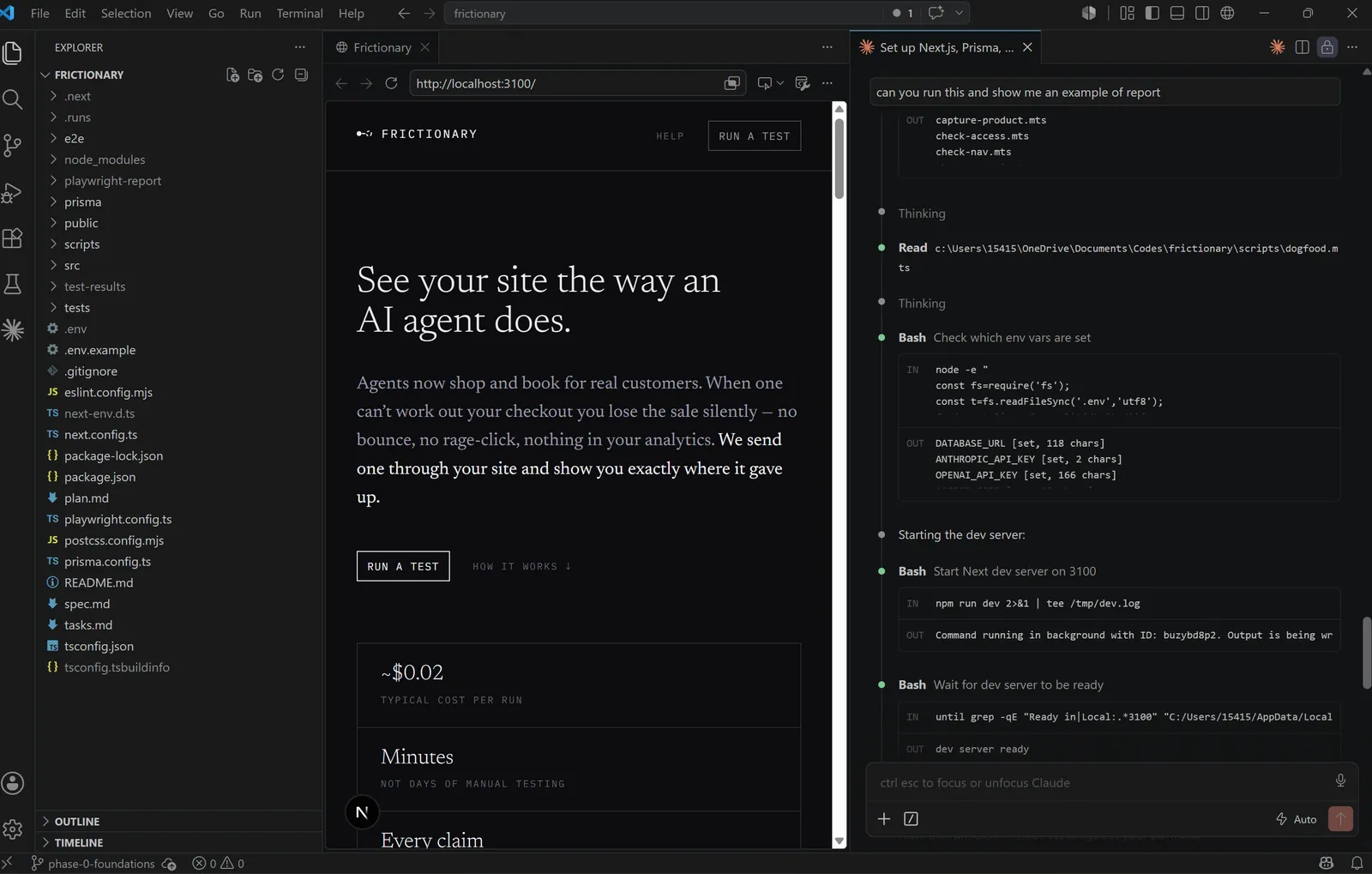Click the slash command icon in Claude input
1372x874 pixels.
(911, 819)
